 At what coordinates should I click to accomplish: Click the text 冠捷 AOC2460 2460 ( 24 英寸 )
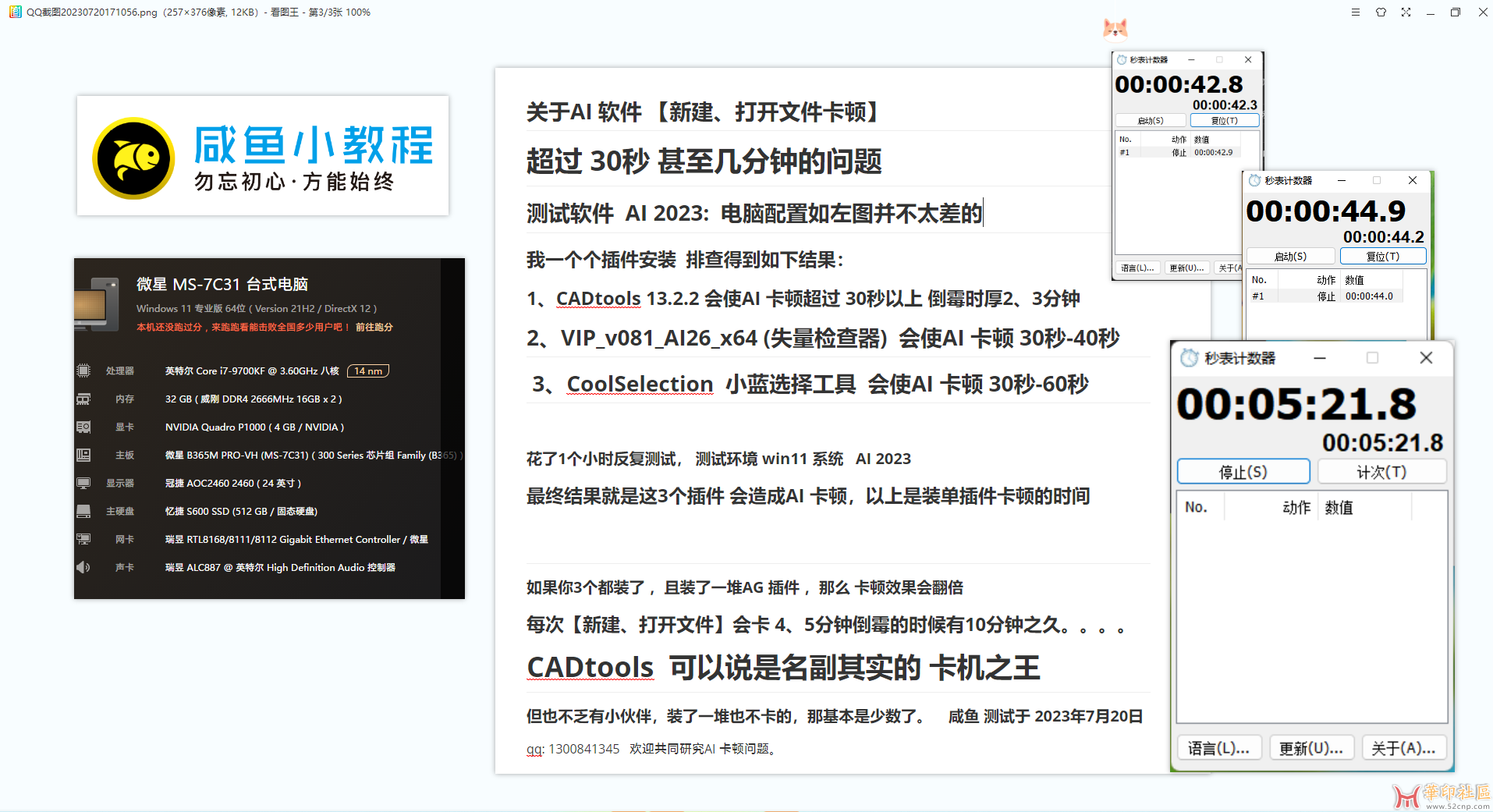pyautogui.click(x=233, y=483)
